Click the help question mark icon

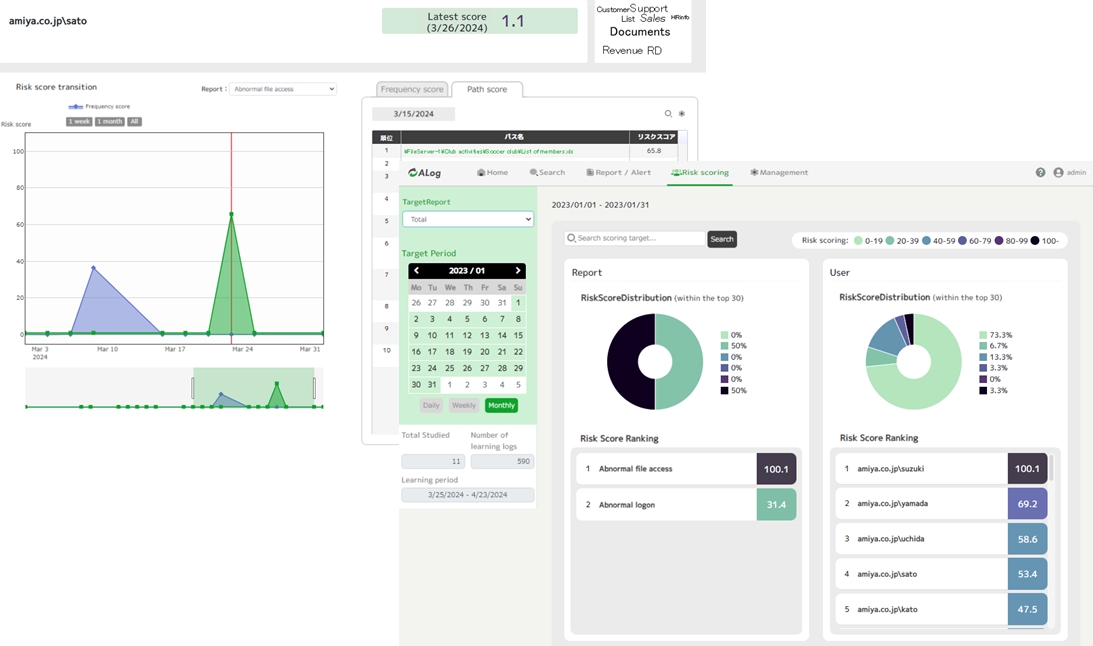tap(1040, 172)
